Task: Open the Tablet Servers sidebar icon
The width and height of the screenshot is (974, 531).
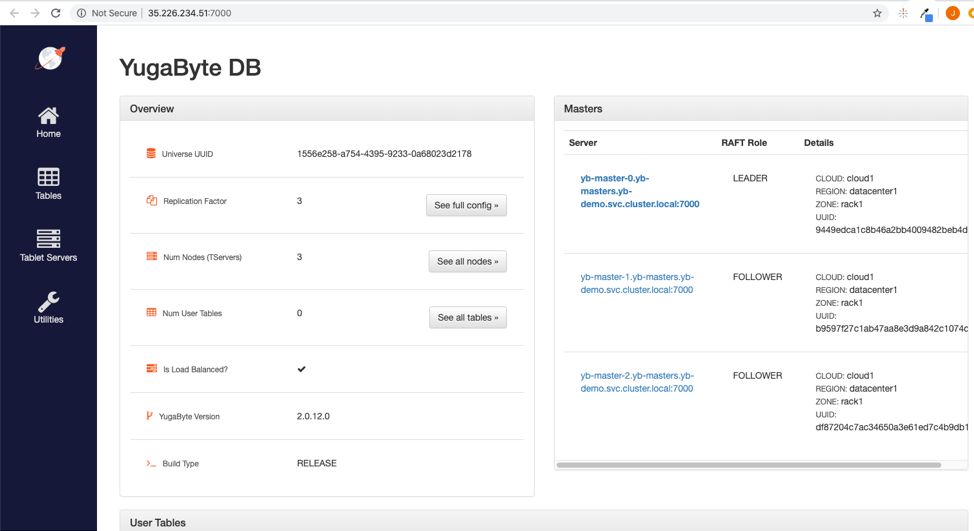Action: [x=48, y=239]
